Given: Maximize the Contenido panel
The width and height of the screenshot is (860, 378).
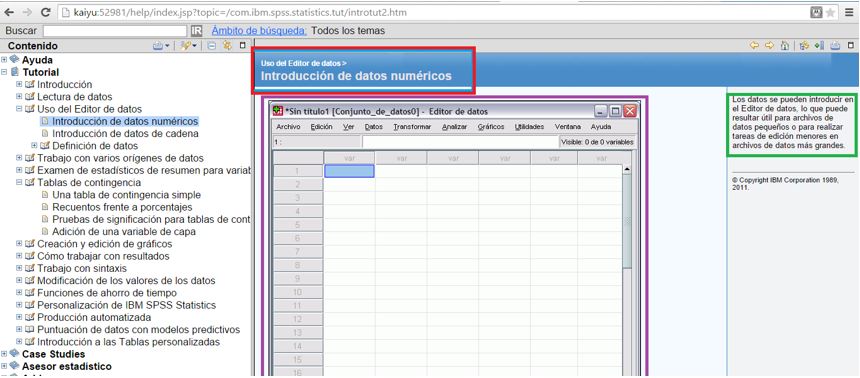Looking at the screenshot, I should point(242,46).
